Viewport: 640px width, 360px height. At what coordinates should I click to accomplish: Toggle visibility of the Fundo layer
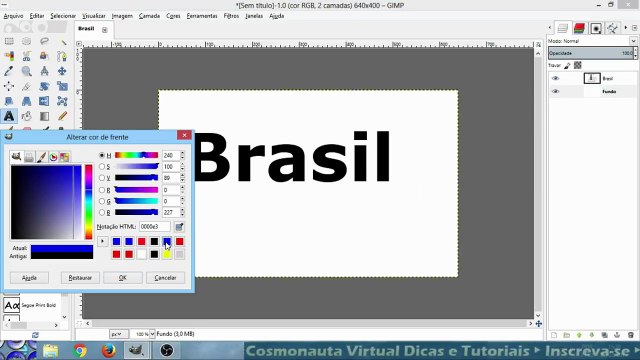pyautogui.click(x=556, y=91)
